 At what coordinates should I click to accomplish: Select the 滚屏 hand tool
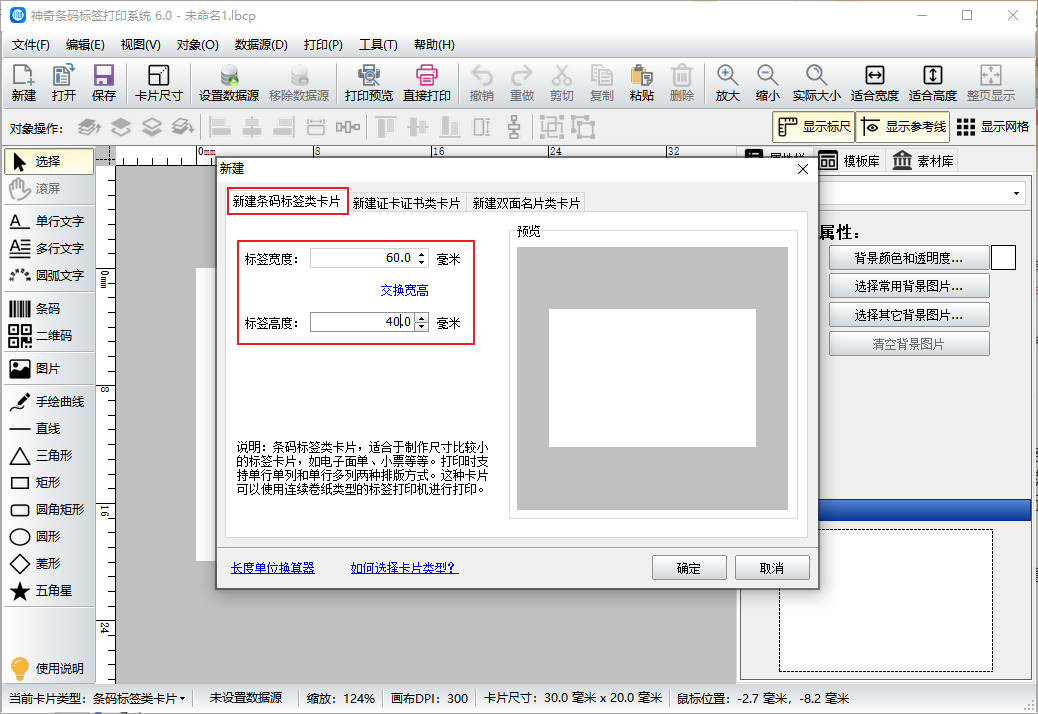point(49,189)
